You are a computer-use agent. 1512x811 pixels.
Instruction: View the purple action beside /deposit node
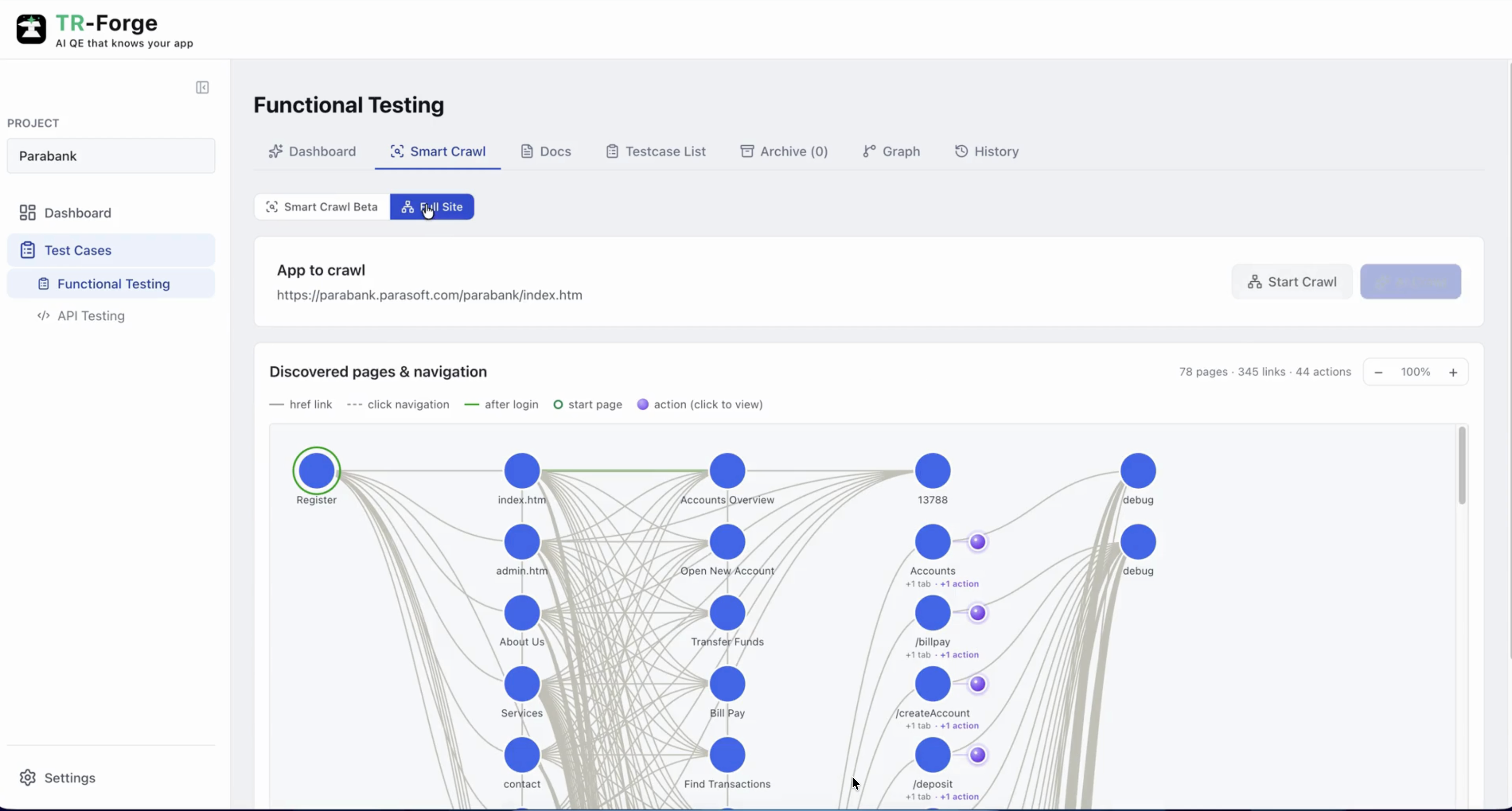point(977,755)
